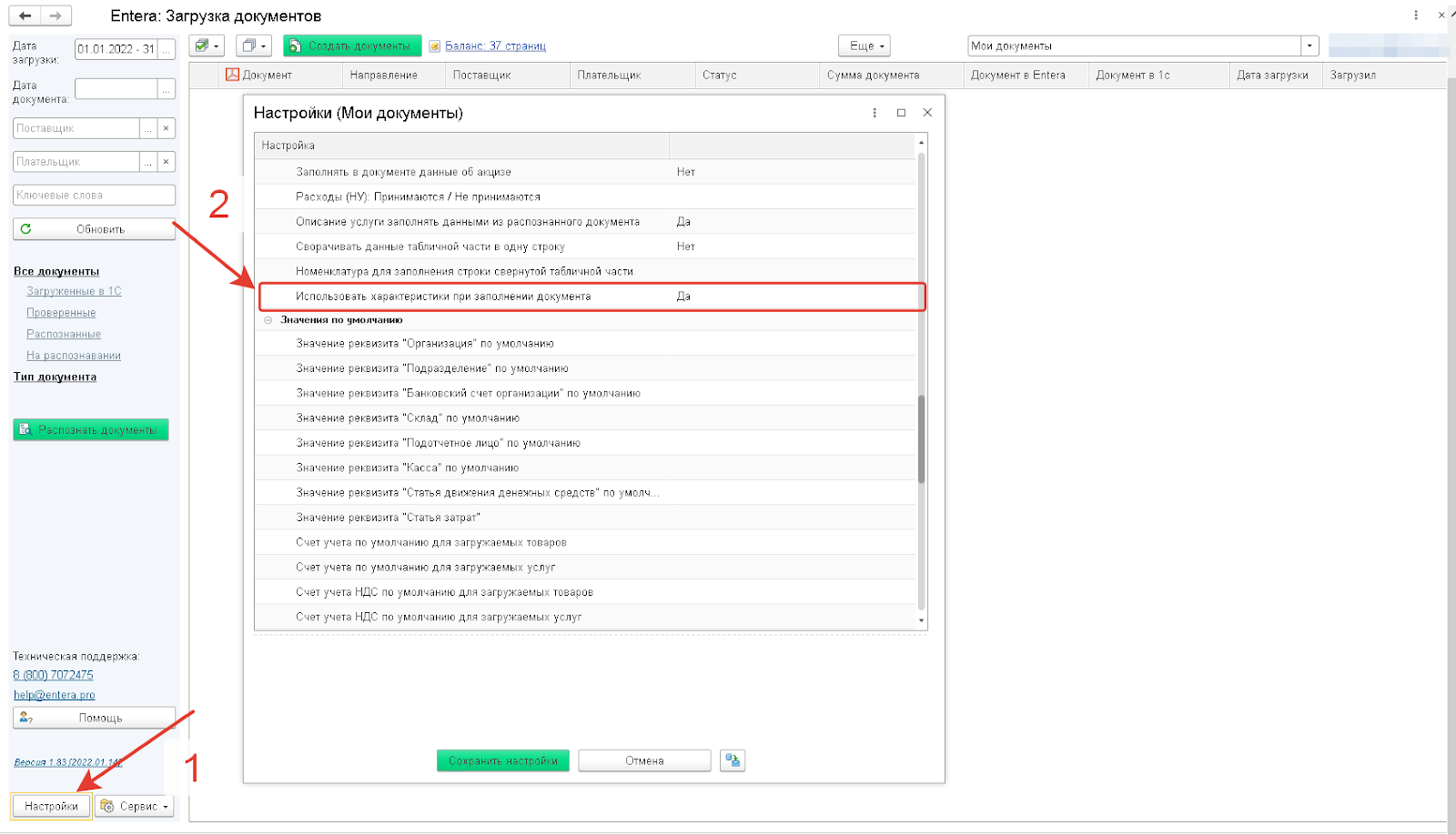The height and width of the screenshot is (835, 1456).
Task: Click the Обновить refresh button
Action: (94, 229)
